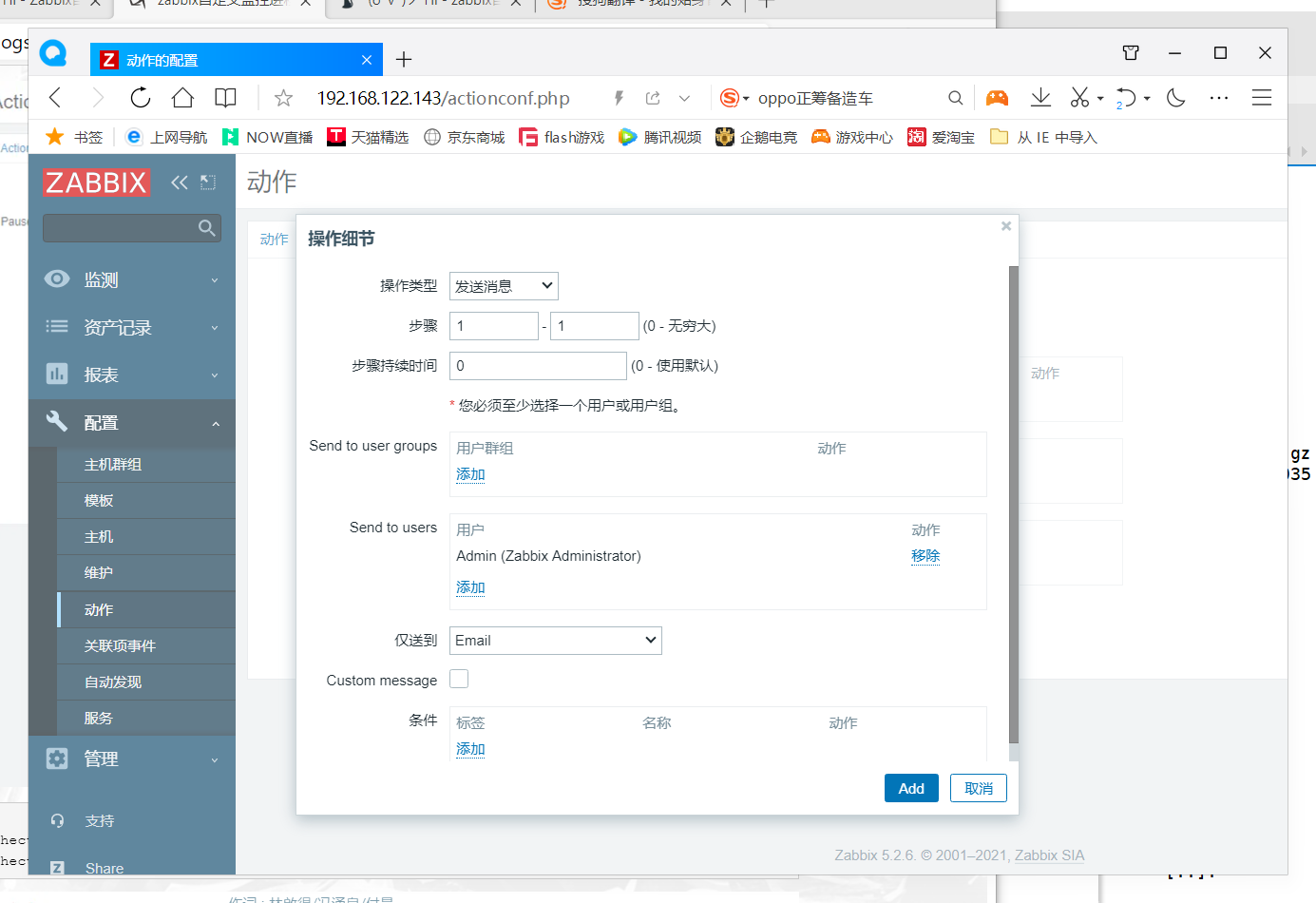
Task: Click the Zabbix sidebar search field
Action: (119, 228)
